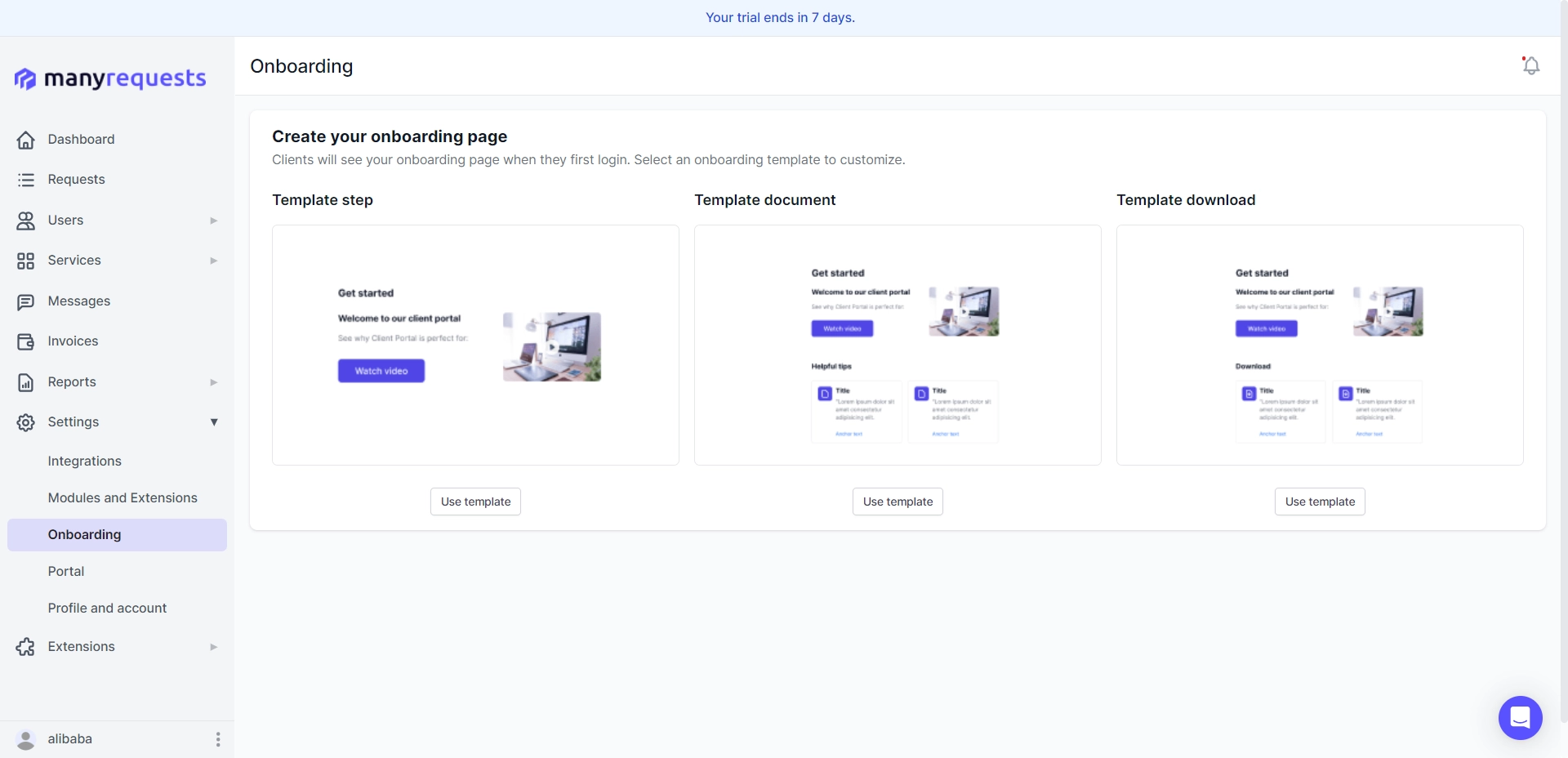
Task: Open the three-dot menu next to alibaba
Action: 217,739
